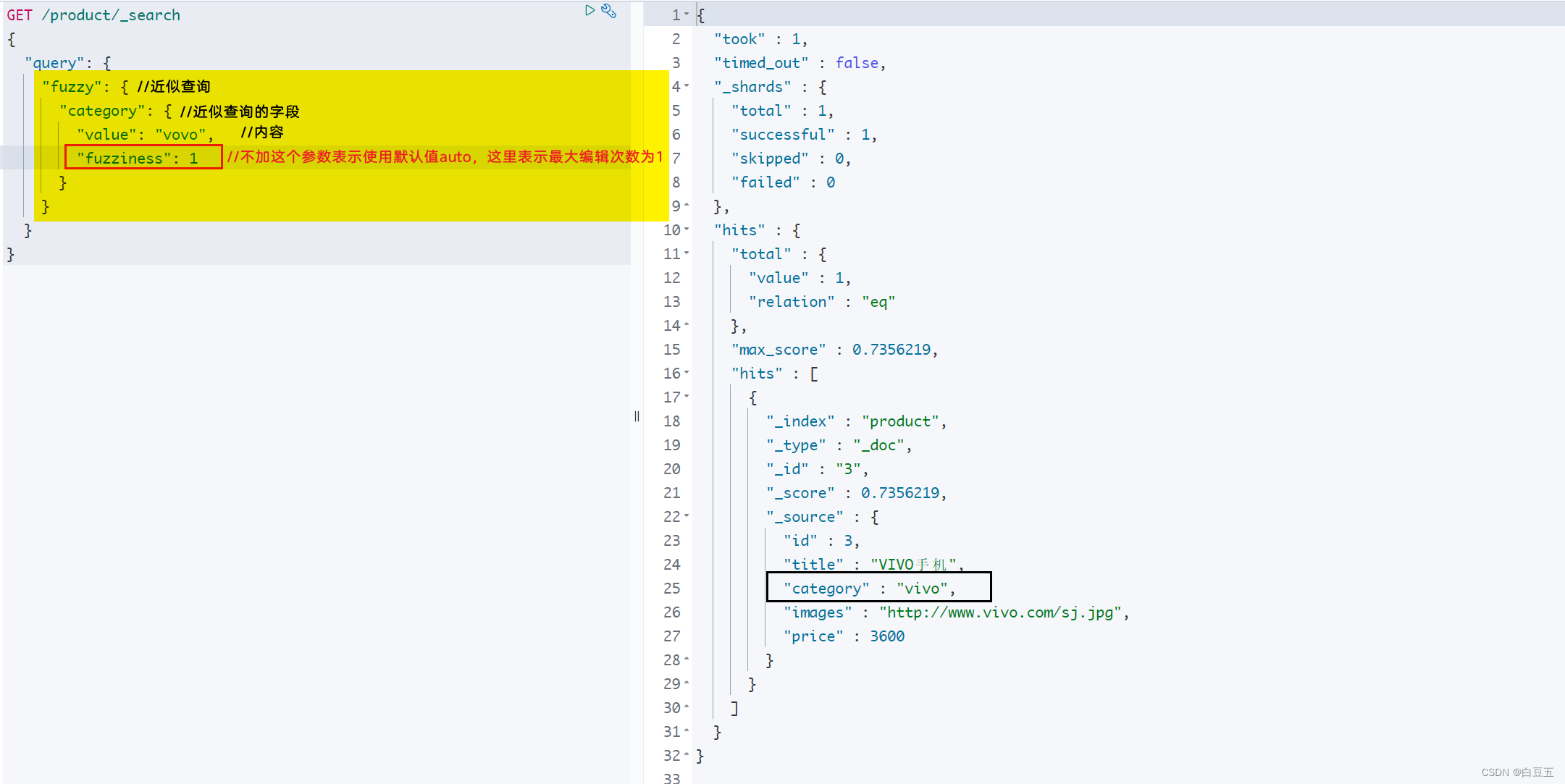Click the "relation" : "eq" line
The image size is (1565, 784).
[x=822, y=302]
